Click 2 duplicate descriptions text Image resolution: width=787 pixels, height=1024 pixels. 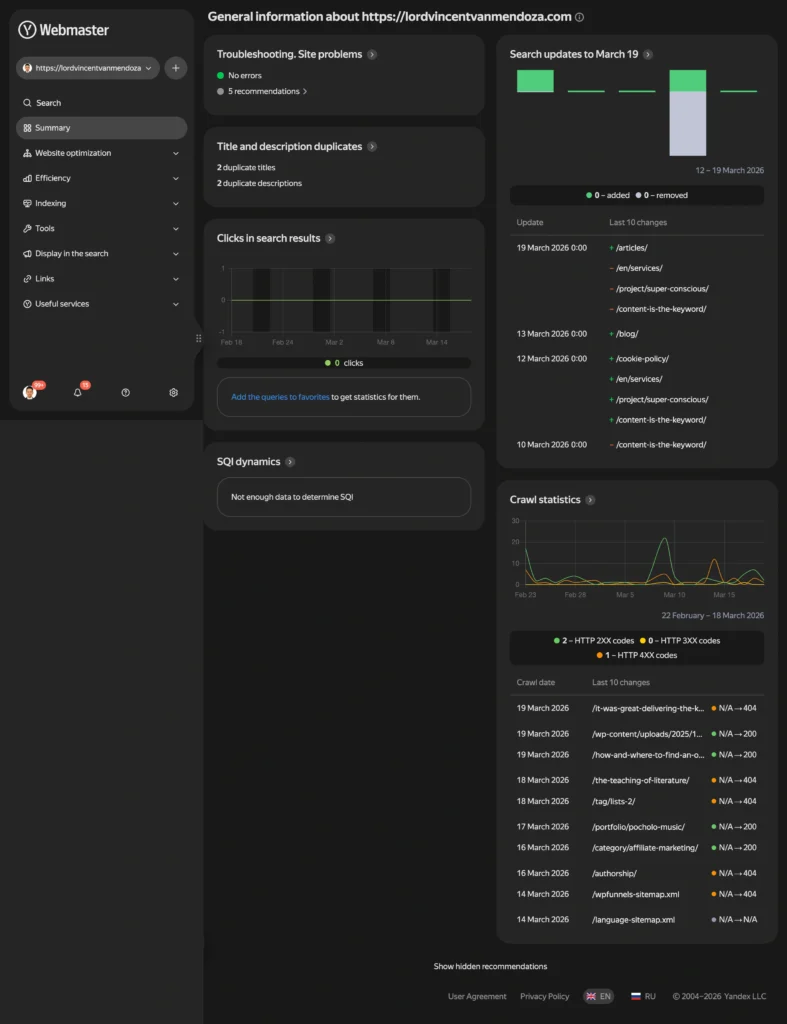(259, 184)
